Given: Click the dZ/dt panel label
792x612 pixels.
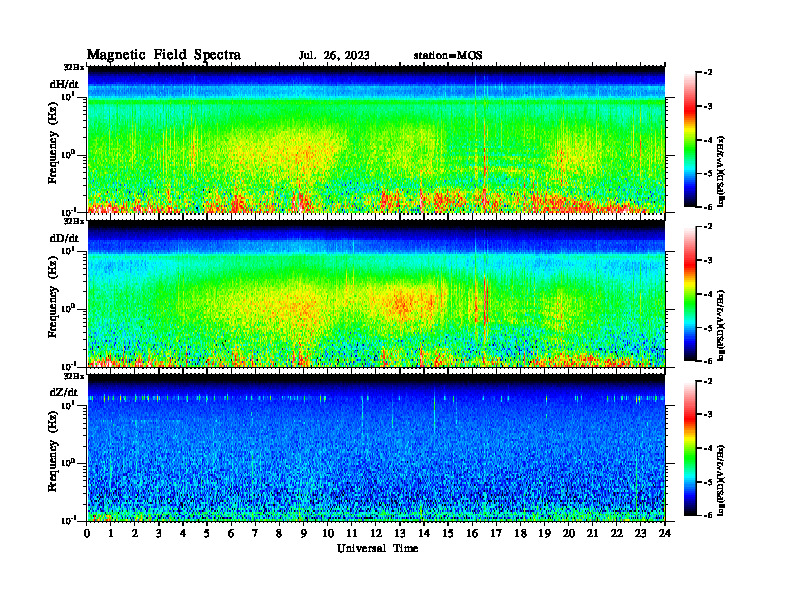Looking at the screenshot, I should pyautogui.click(x=64, y=392).
